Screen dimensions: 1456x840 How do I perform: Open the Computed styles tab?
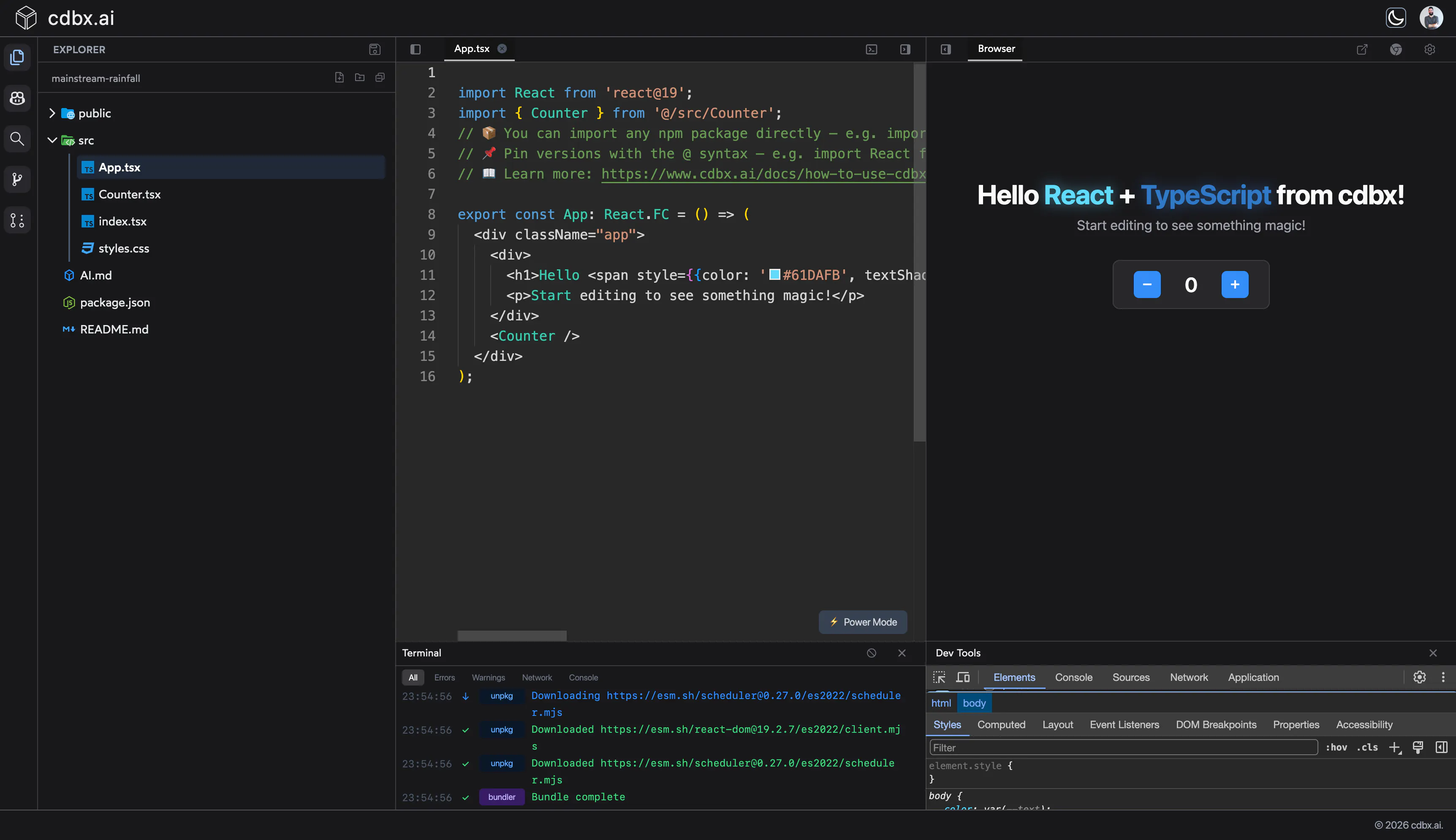point(1001,725)
